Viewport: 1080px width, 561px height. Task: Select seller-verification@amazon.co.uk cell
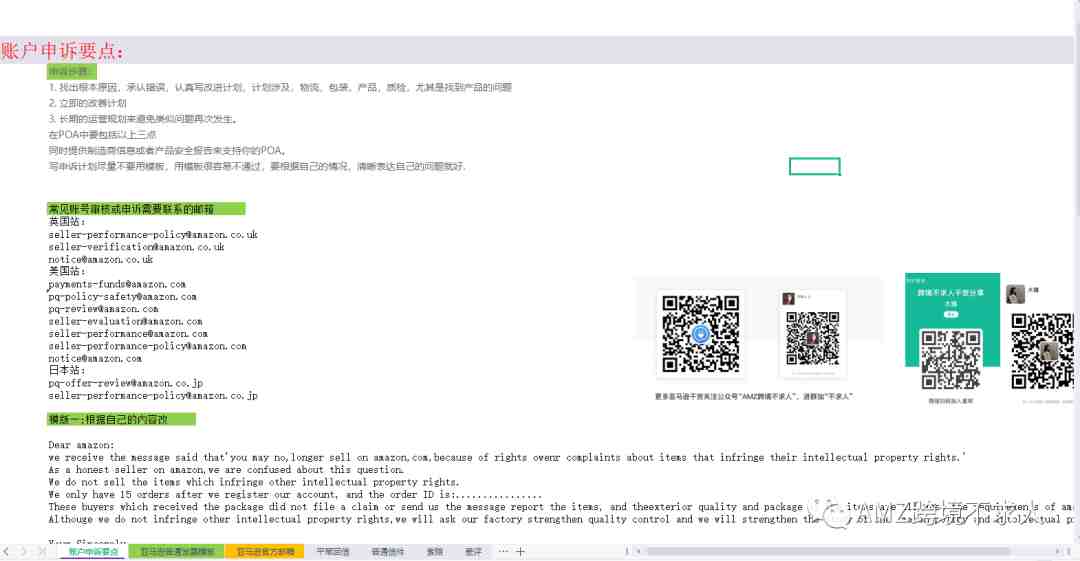coord(136,247)
